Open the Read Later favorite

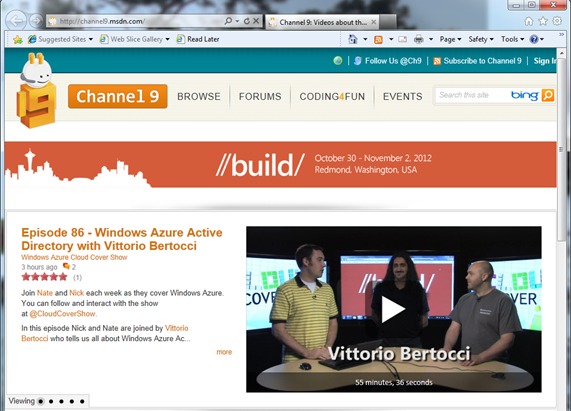pos(198,39)
